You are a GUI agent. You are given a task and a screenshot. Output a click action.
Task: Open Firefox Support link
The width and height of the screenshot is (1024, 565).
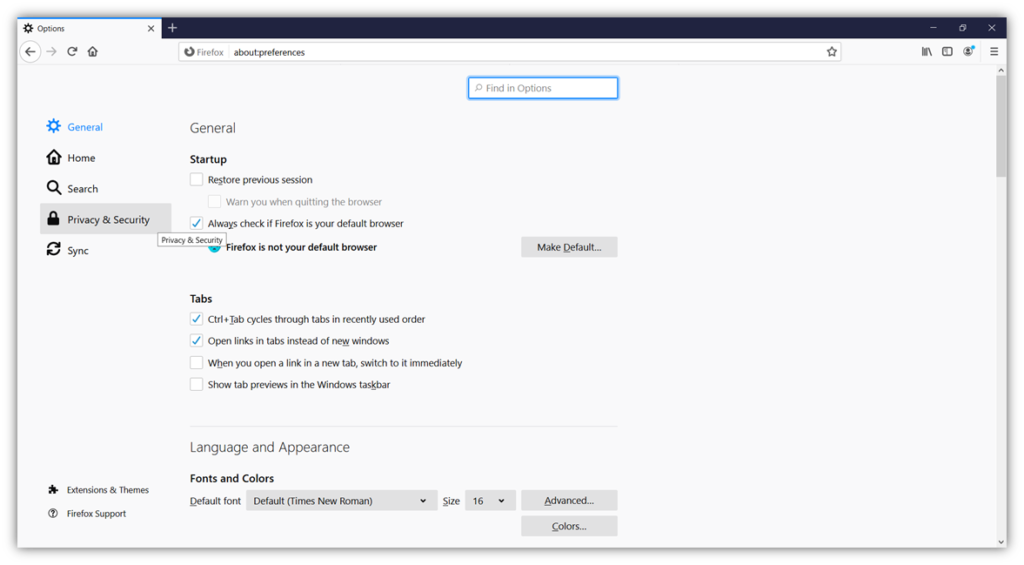coord(87,513)
